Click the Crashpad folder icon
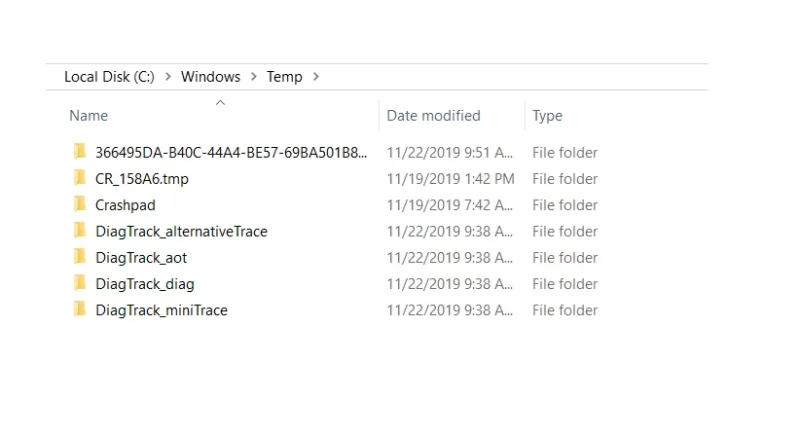This screenshot has height=435, width=800. [80, 204]
